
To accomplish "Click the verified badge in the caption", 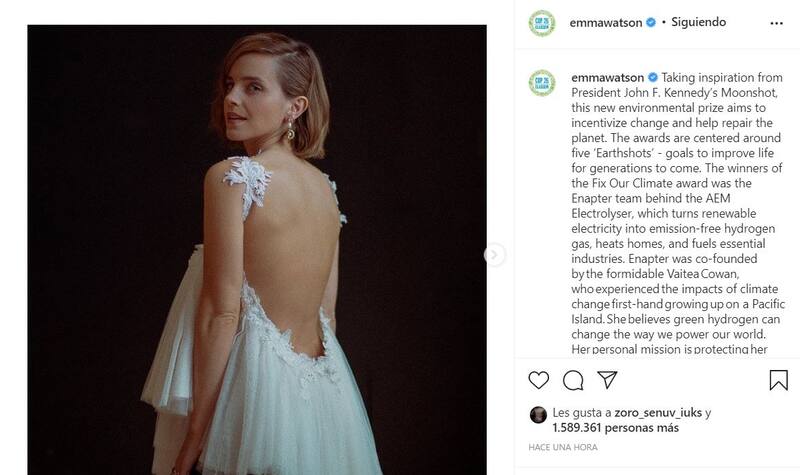I will (653, 76).
